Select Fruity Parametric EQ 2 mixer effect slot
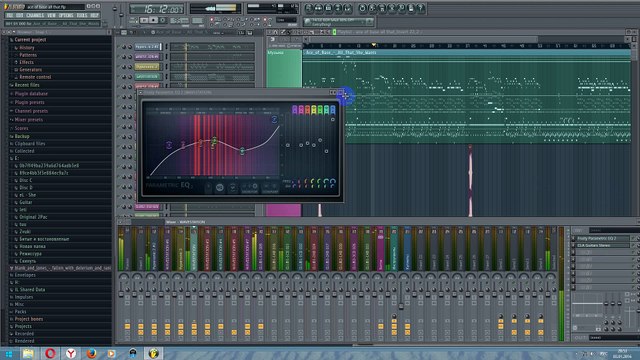The image size is (640, 360). (x=602, y=238)
